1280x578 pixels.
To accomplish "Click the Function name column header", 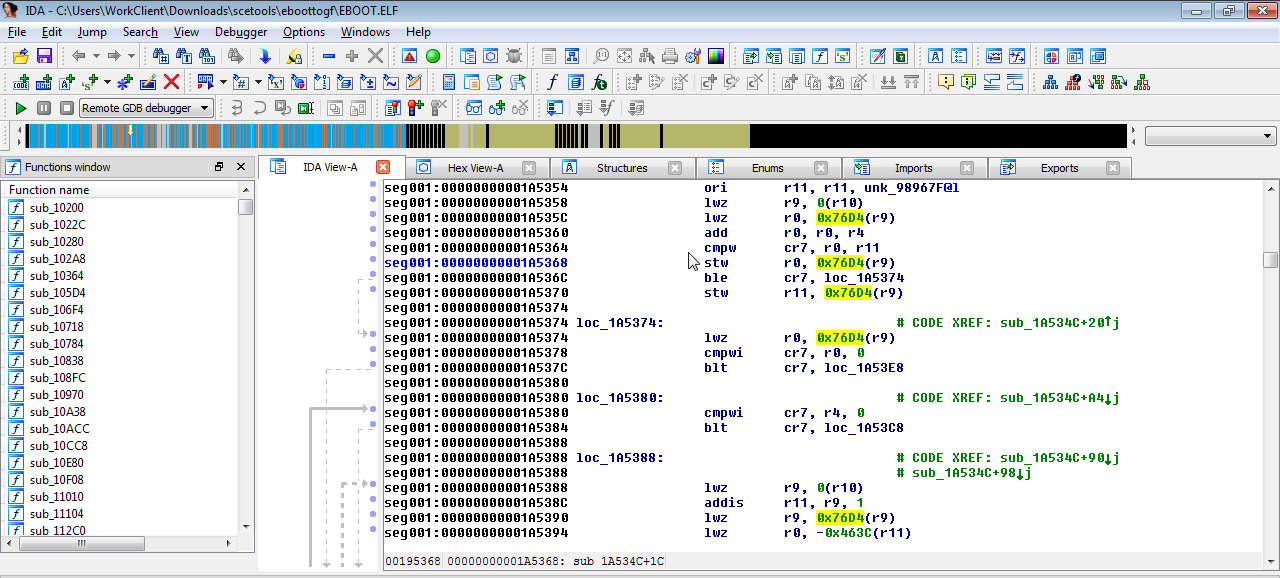I will tap(120, 190).
